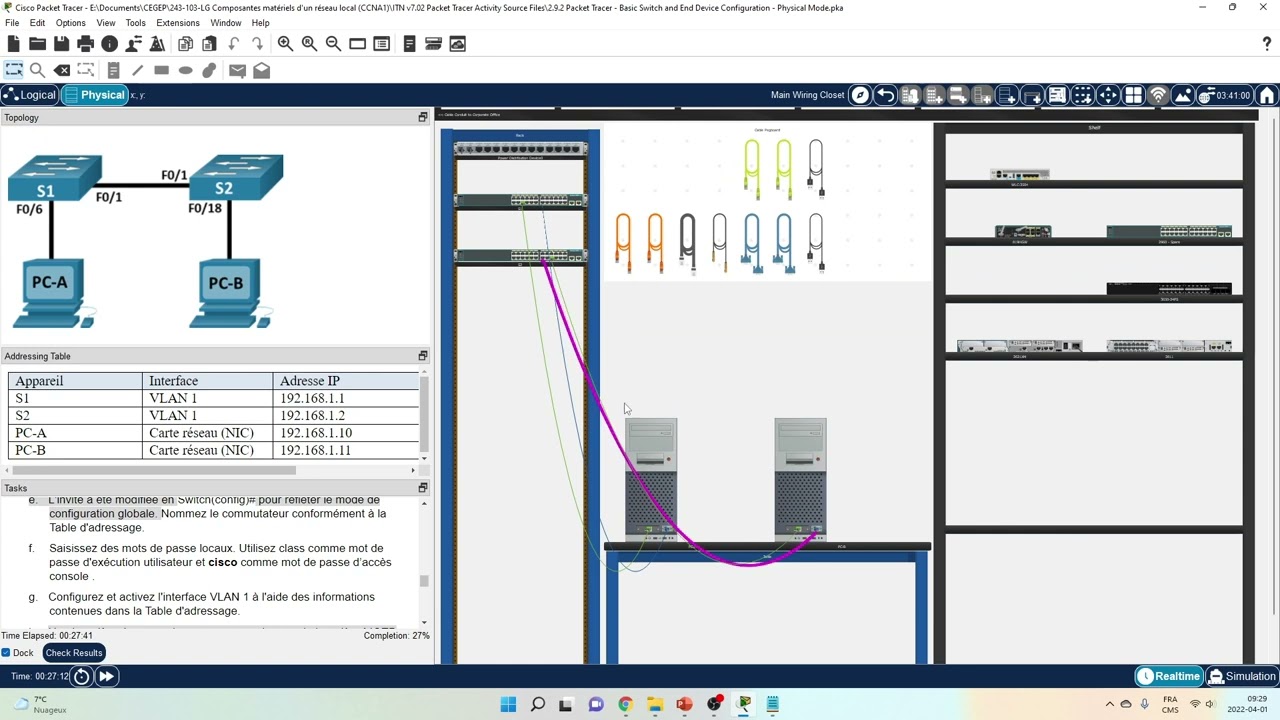Print using the printer icon

pos(85,44)
